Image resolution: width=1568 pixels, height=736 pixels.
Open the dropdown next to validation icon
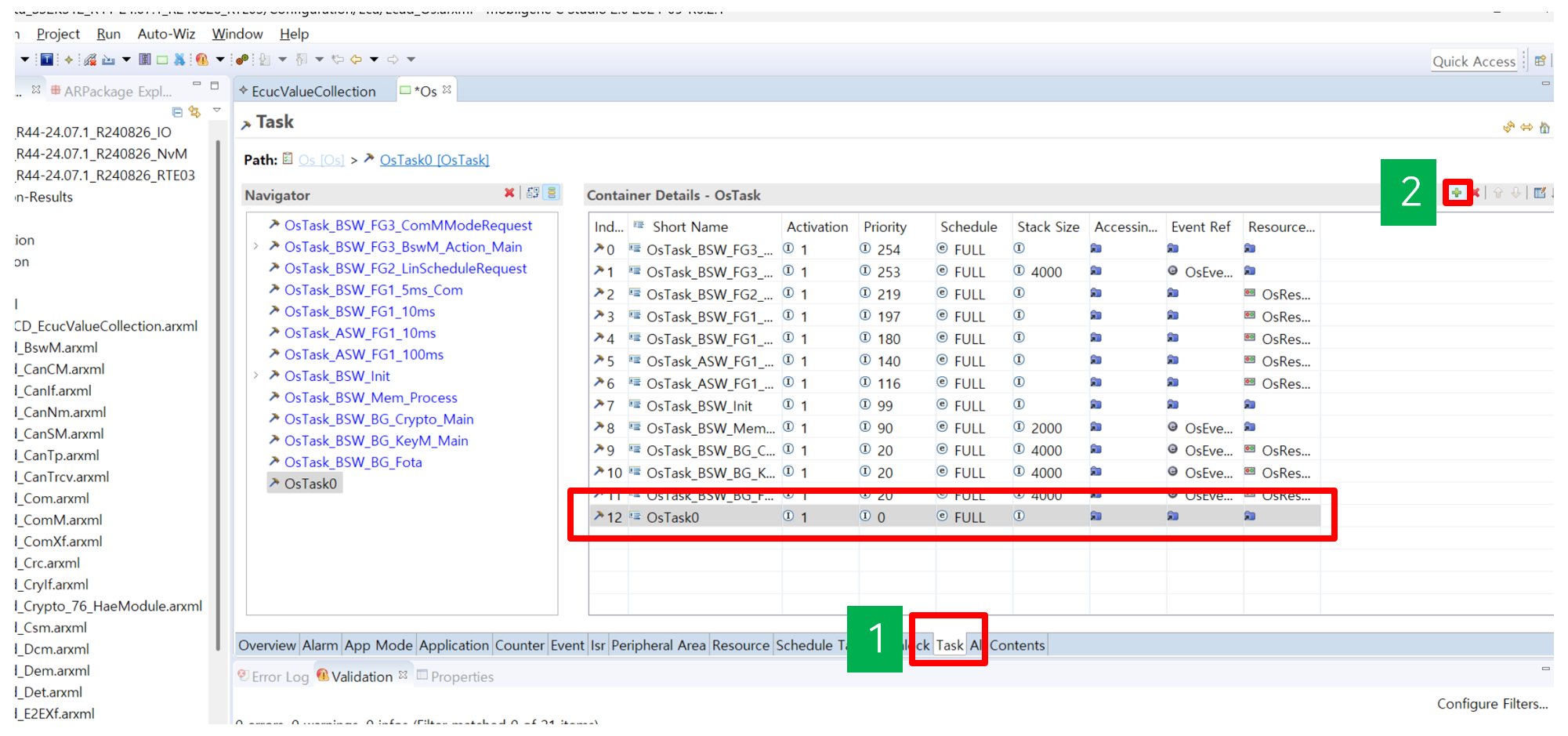point(220,60)
